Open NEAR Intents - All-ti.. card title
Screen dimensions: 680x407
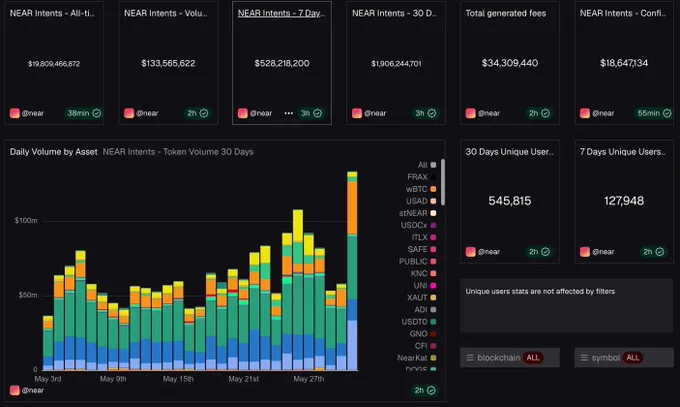point(52,13)
